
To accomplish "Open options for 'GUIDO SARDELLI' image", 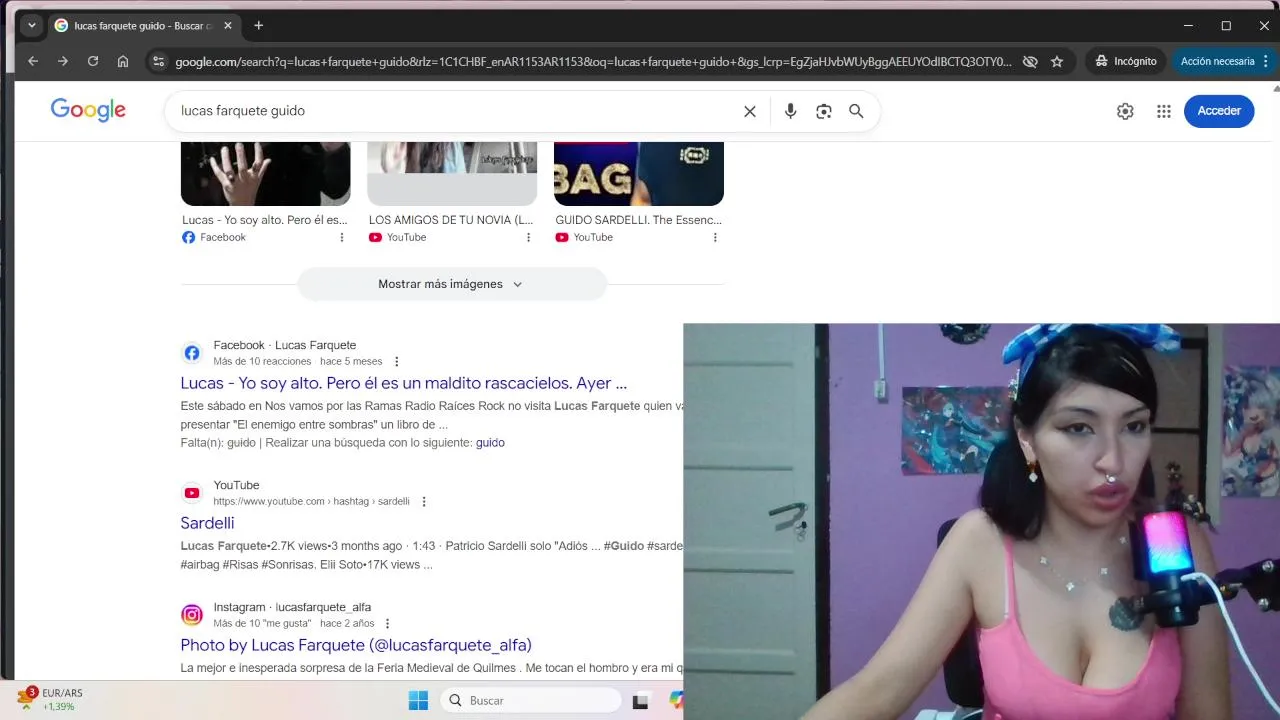I will coord(715,237).
